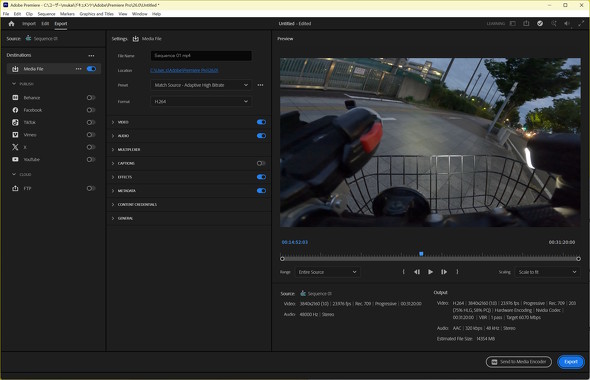The width and height of the screenshot is (590, 380).
Task: Collapse the Cloud destinations group
Action: point(14,174)
